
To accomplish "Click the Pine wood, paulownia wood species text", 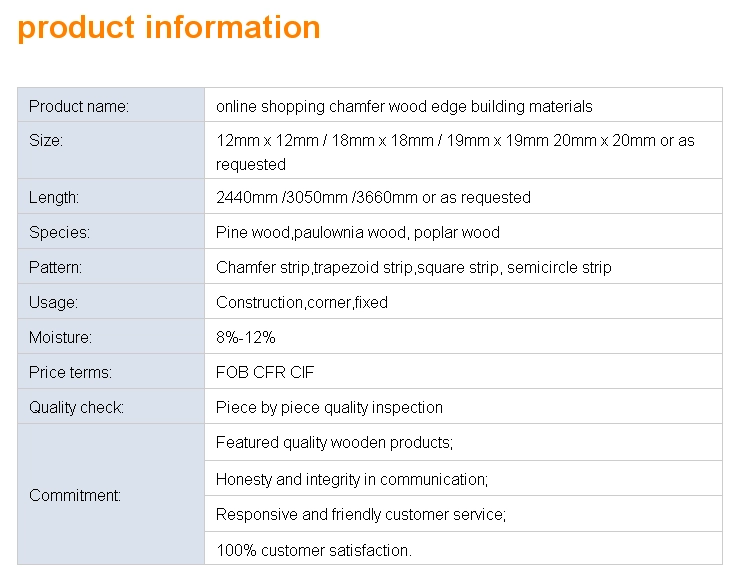I will tap(358, 232).
